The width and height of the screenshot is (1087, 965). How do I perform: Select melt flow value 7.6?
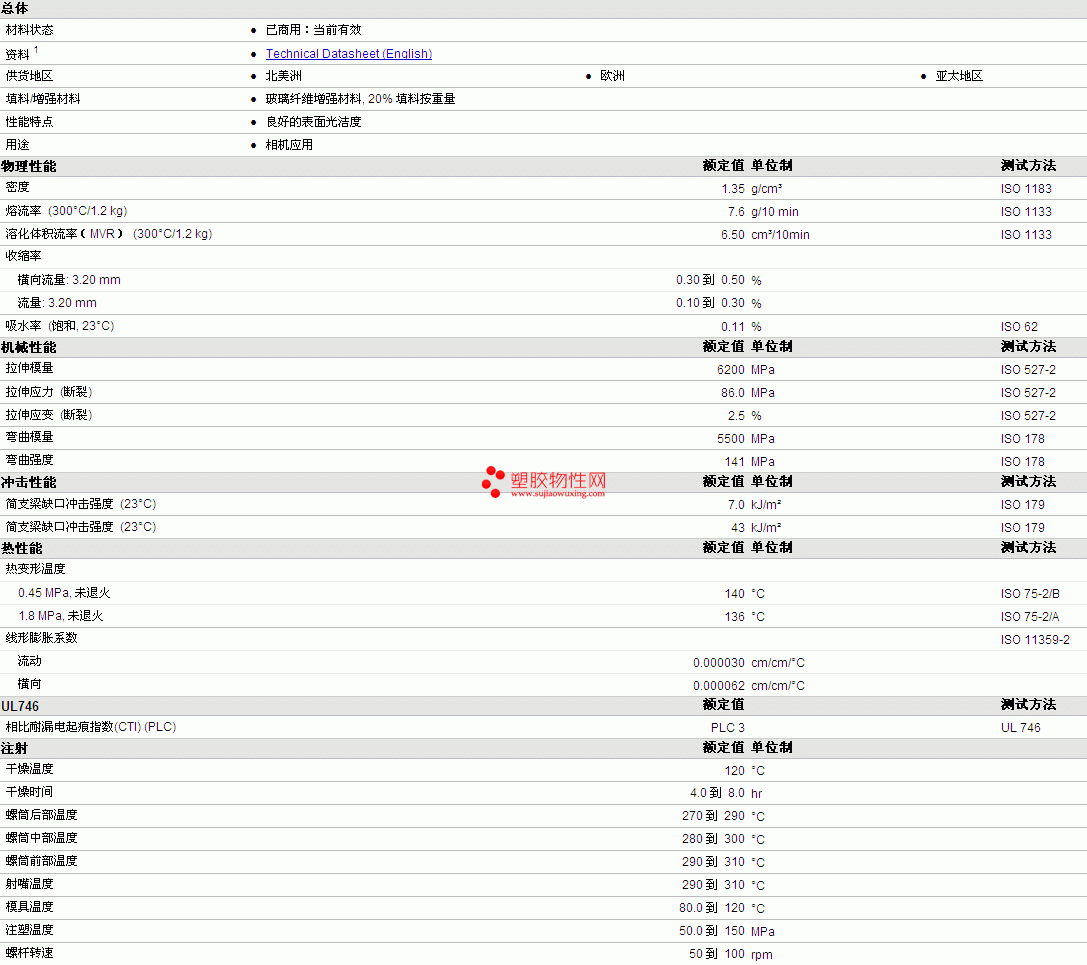736,211
